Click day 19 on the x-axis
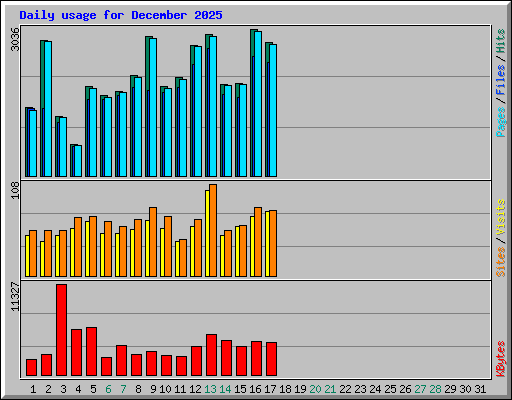The width and height of the screenshot is (512, 400). click(300, 389)
